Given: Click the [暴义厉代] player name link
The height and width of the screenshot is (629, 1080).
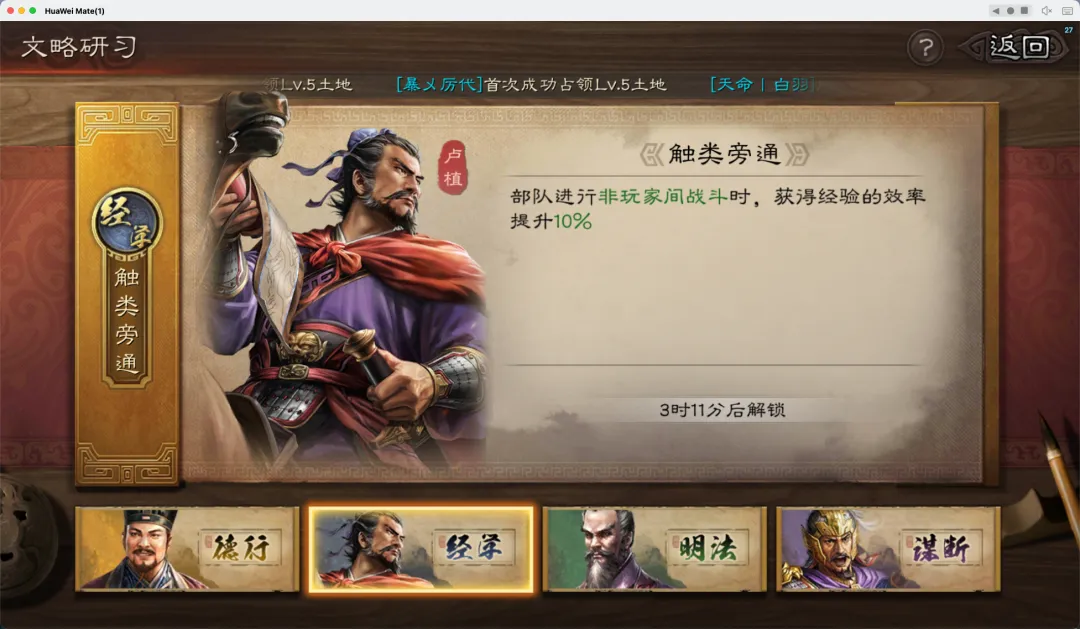Looking at the screenshot, I should click(x=439, y=85).
